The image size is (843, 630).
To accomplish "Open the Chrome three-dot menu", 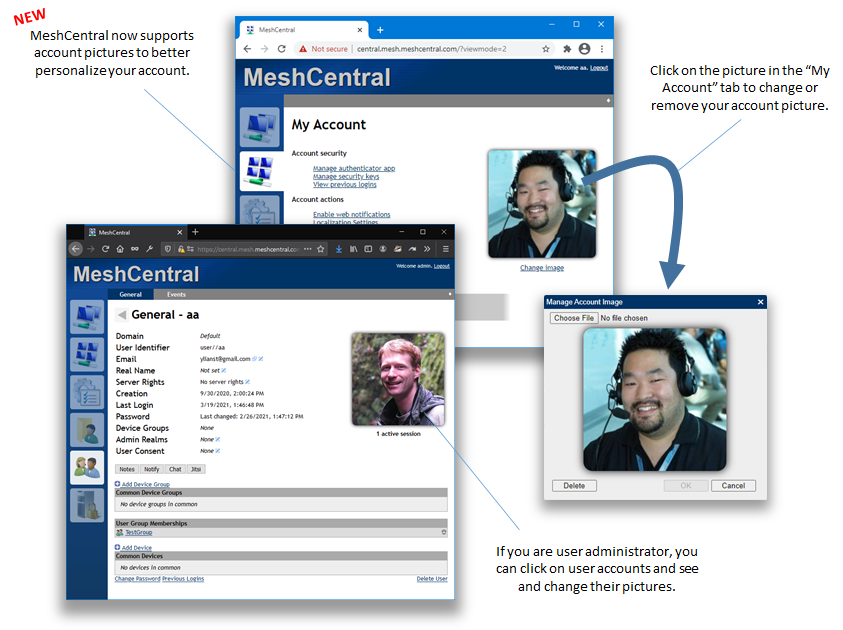I will pos(600,49).
